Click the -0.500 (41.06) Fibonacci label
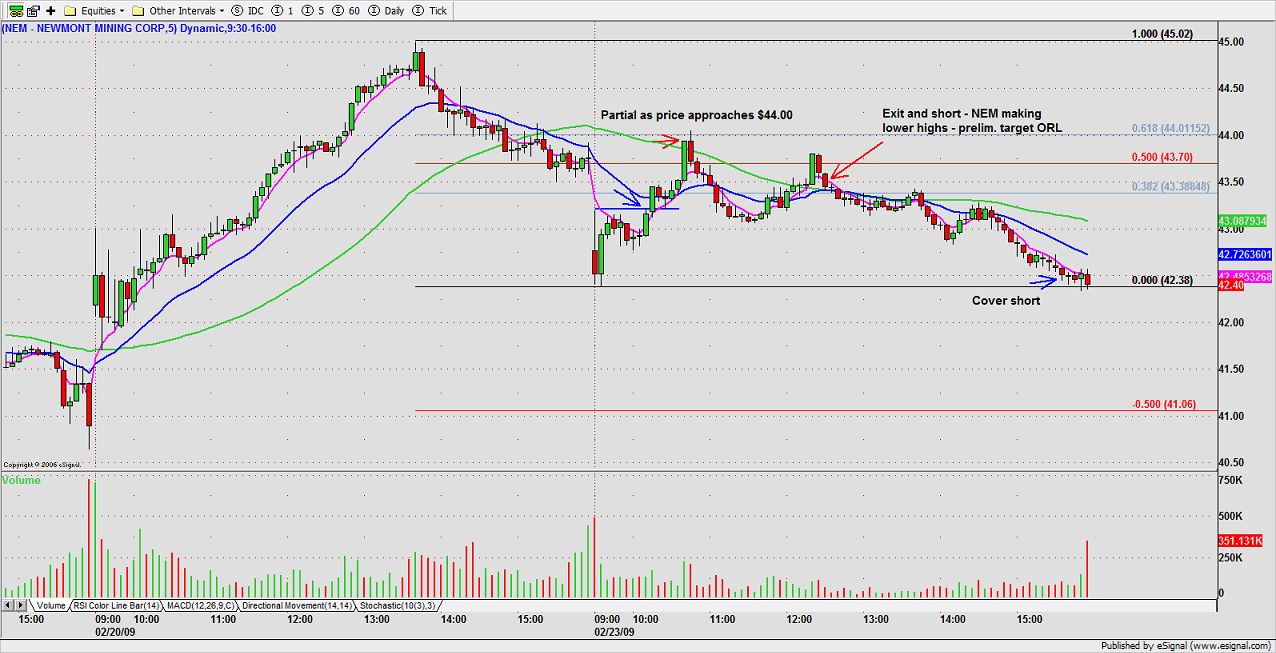Screen dimensions: 1276x653 click(x=1163, y=404)
